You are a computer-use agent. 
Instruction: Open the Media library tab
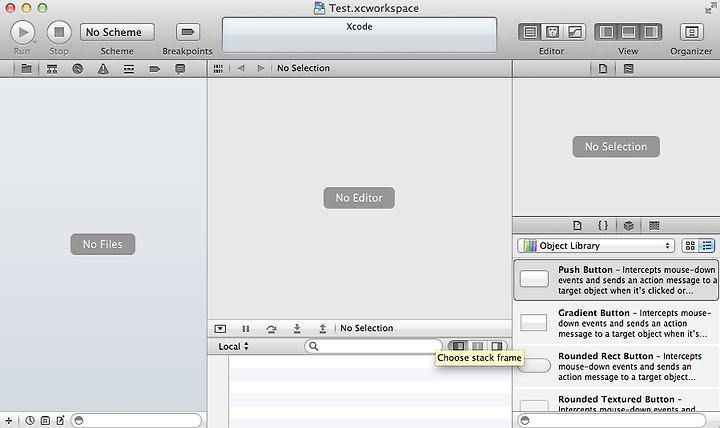pyautogui.click(x=654, y=225)
